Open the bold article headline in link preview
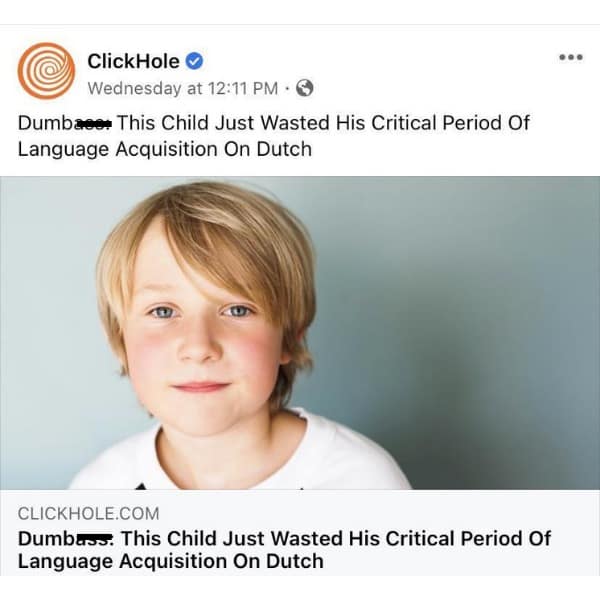Image resolution: width=600 pixels, height=600 pixels. 284,549
